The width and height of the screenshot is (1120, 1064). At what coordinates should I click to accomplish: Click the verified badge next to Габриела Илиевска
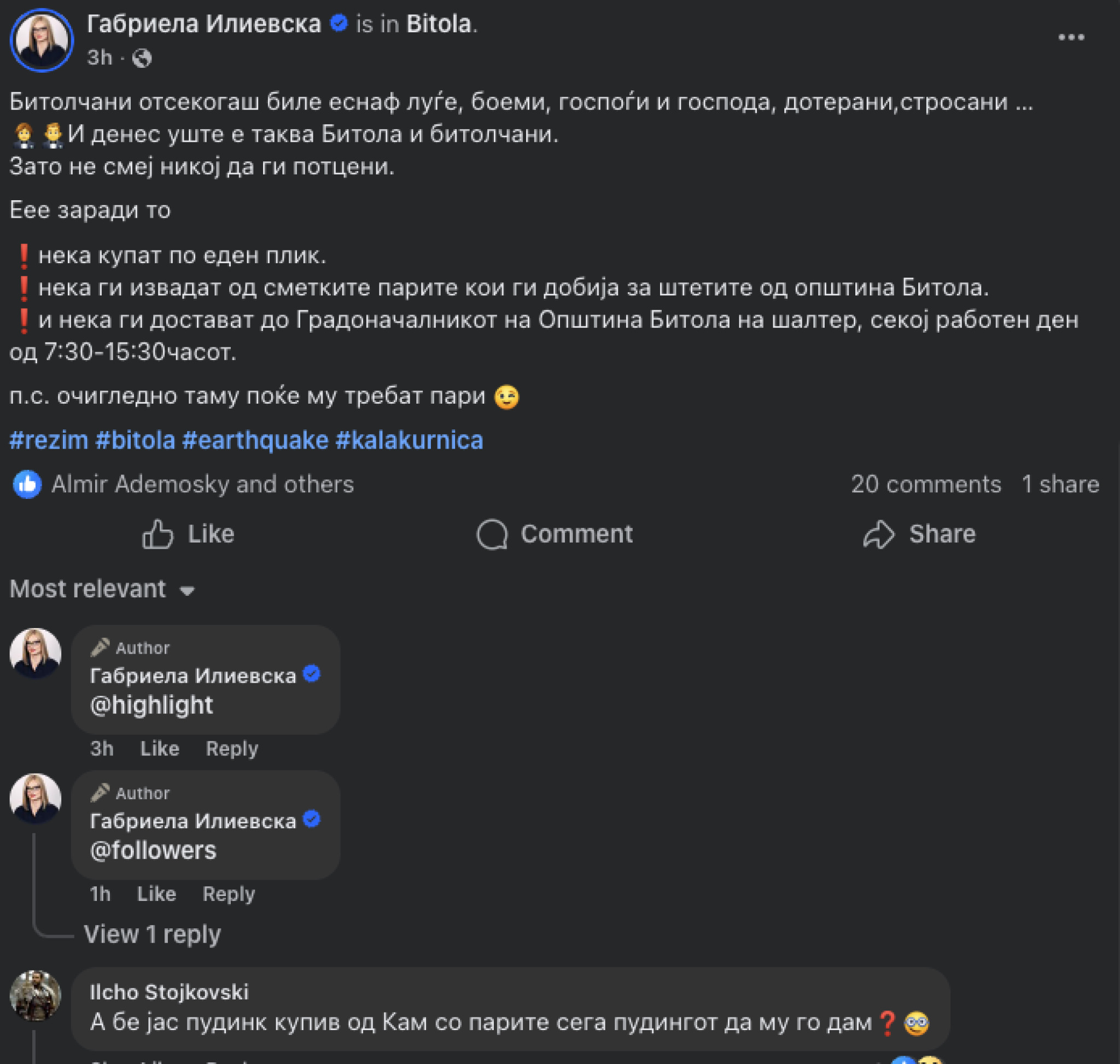340,24
